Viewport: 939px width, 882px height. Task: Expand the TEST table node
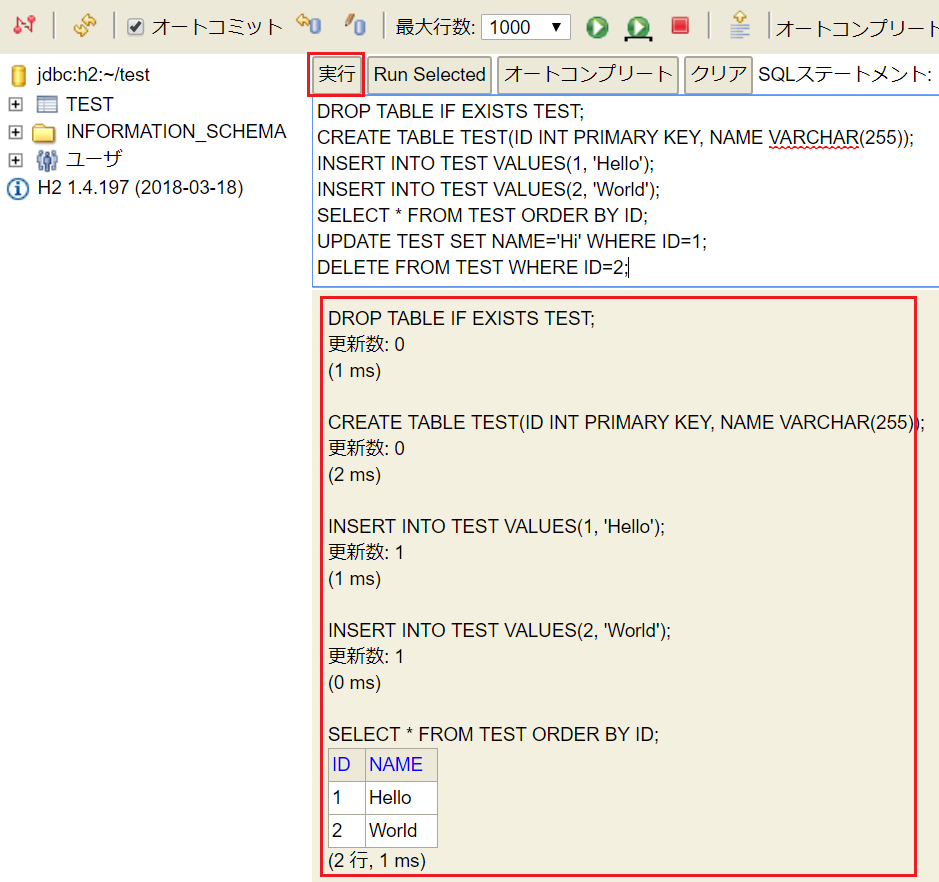point(16,104)
